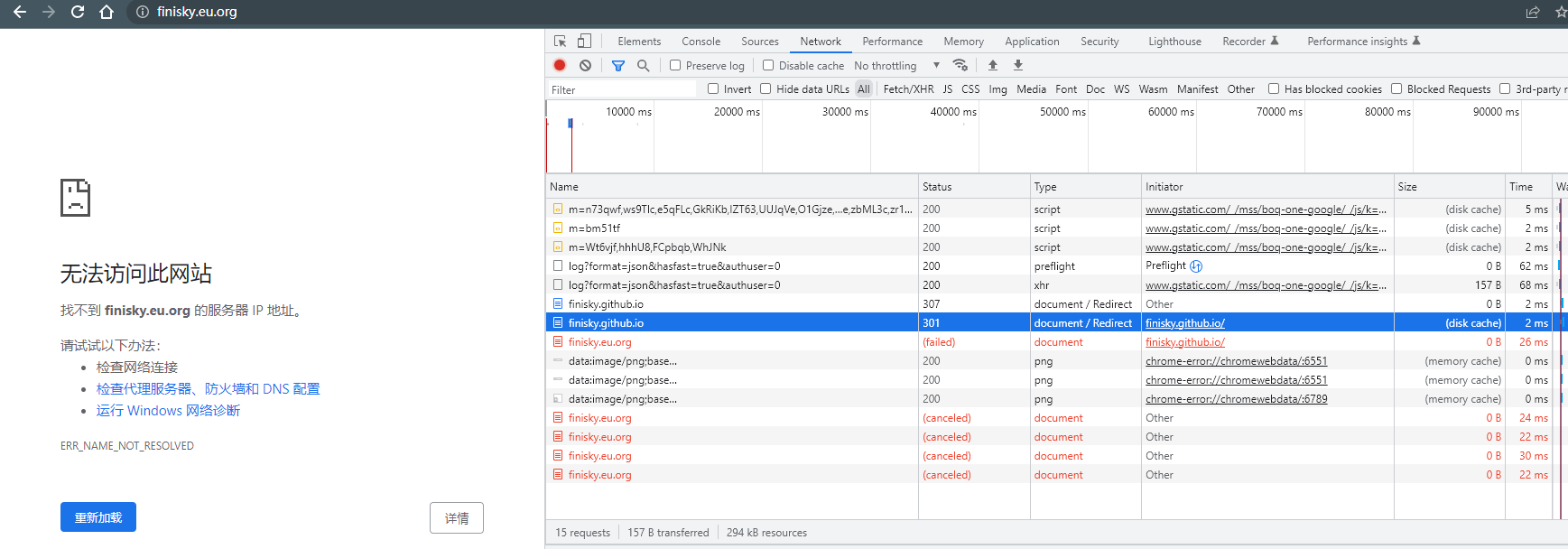The image size is (1568, 549).
Task: Open network search magnifier
Action: click(644, 65)
